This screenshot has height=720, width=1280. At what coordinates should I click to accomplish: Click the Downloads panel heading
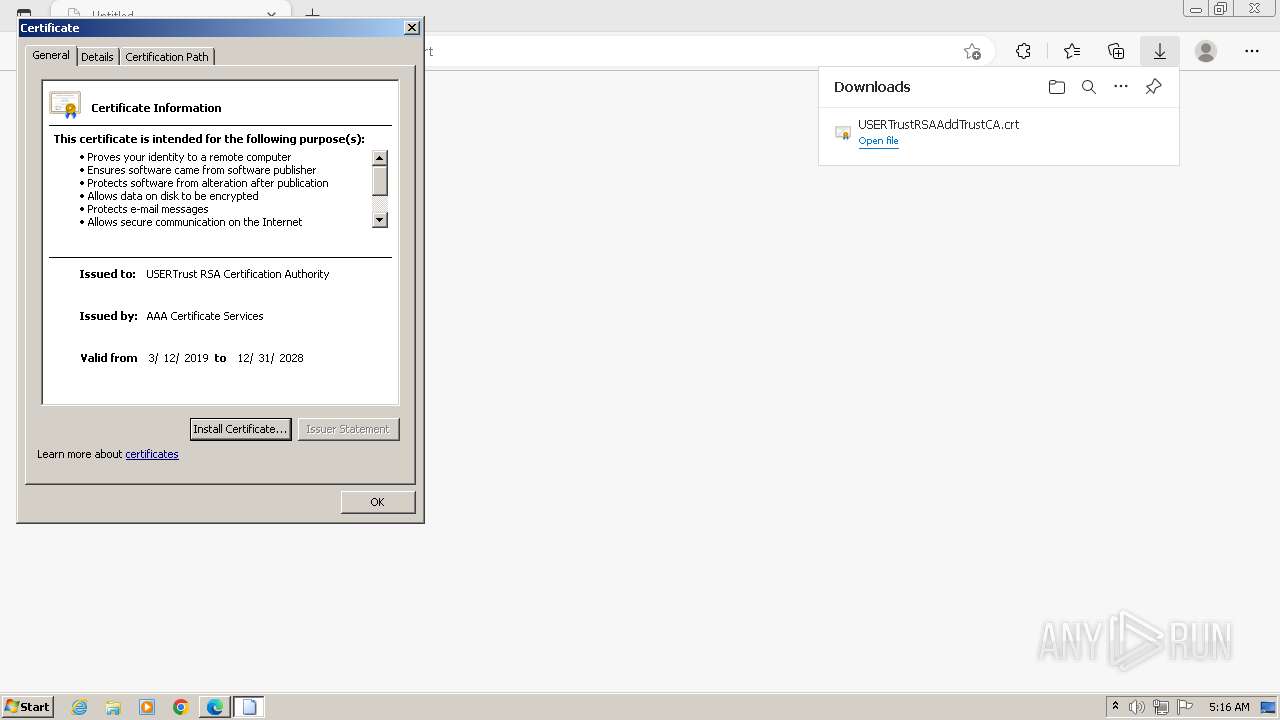[x=872, y=87]
